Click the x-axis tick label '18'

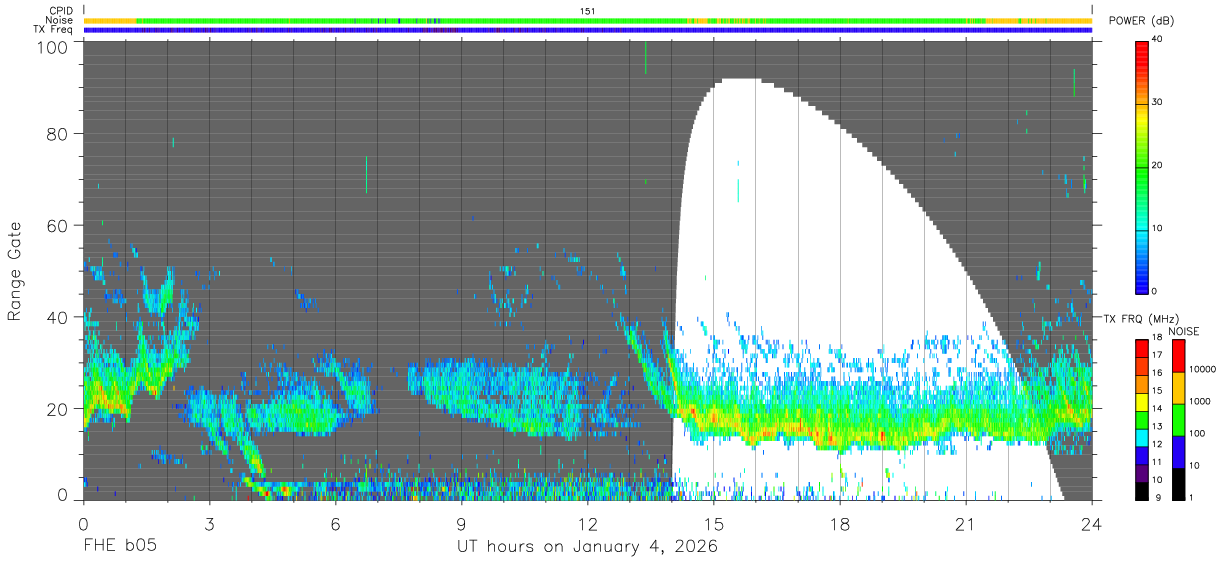(839, 523)
